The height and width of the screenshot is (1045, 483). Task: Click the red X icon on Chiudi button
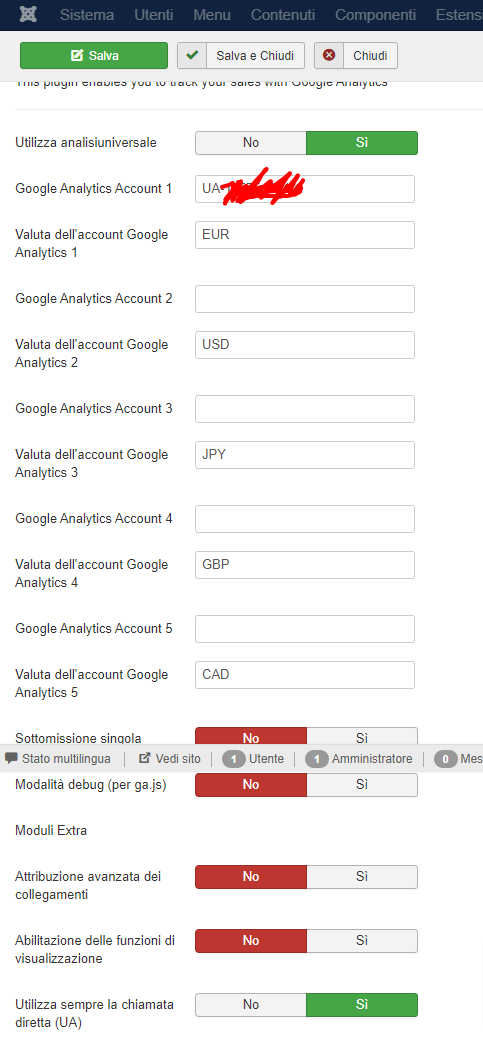click(329, 55)
